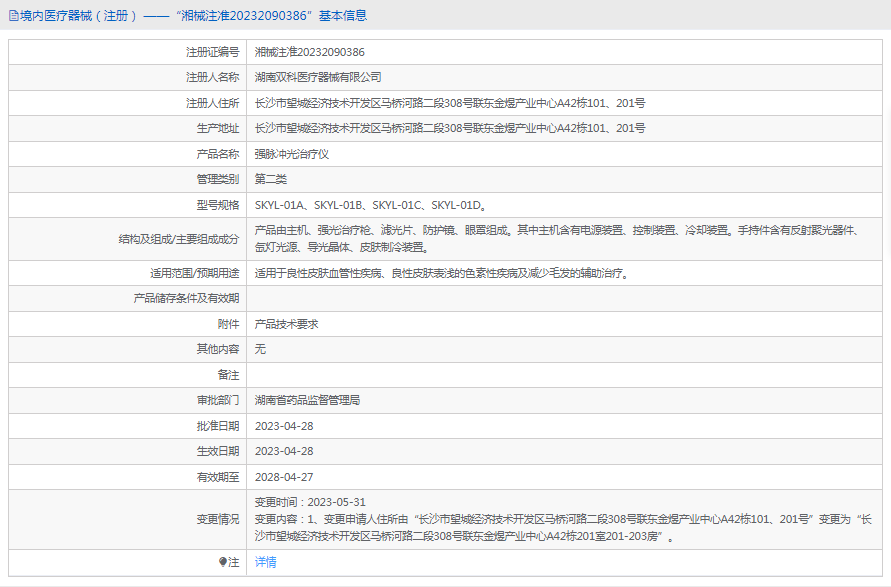Select the 注册人住所 address value
Viewport: 891px width, 587px height.
pos(450,103)
